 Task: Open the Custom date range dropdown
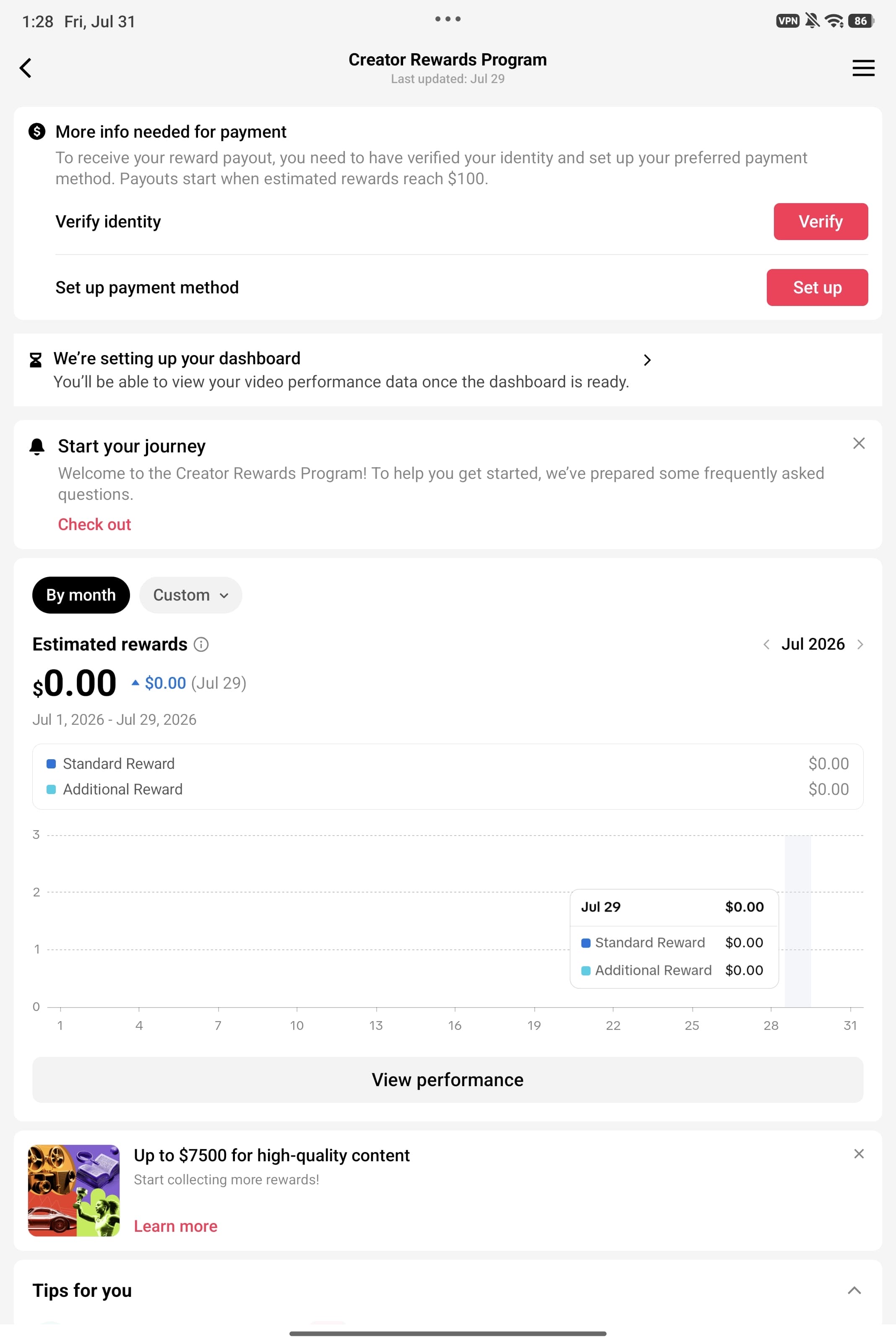point(191,595)
